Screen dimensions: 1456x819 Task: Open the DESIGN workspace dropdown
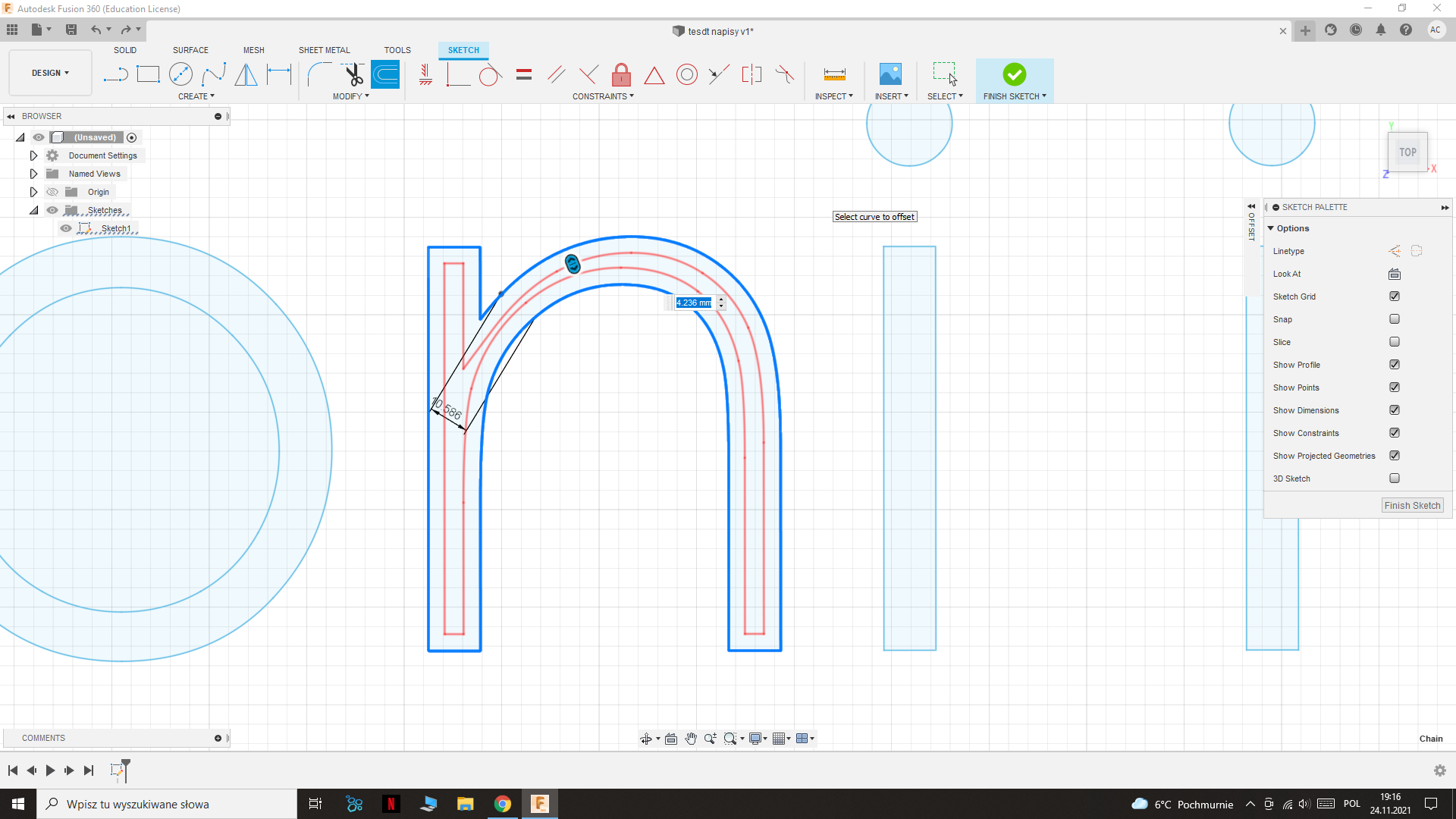pyautogui.click(x=50, y=73)
